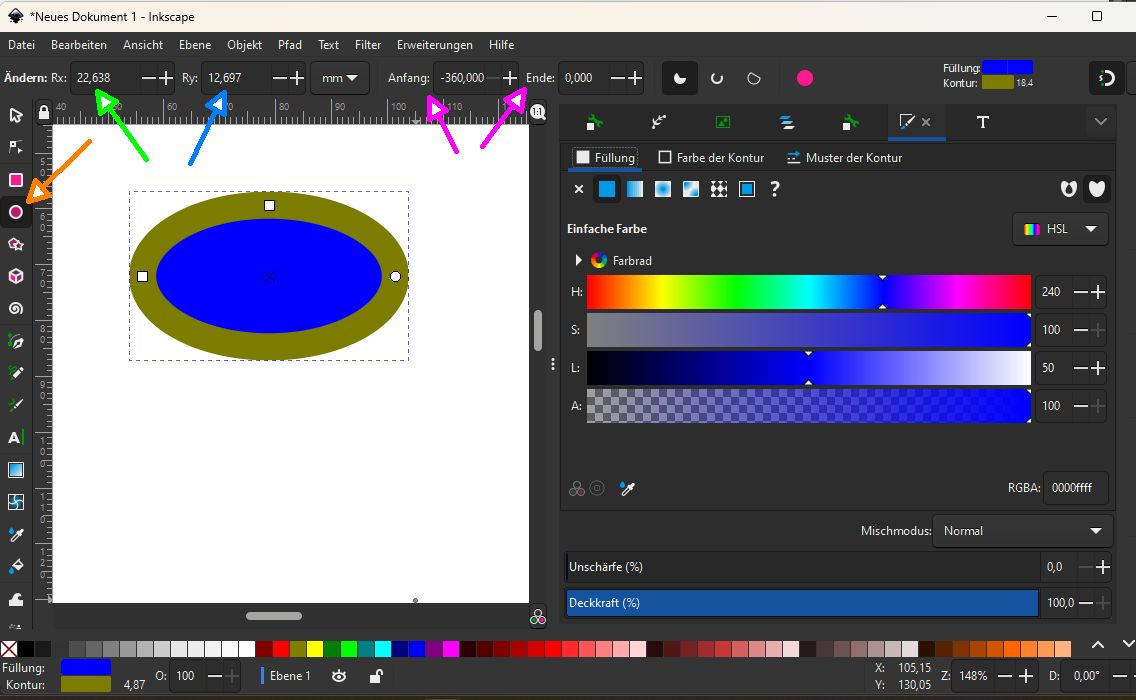Switch to Muster der Kontur tab
The width and height of the screenshot is (1136, 700).
[x=845, y=157]
